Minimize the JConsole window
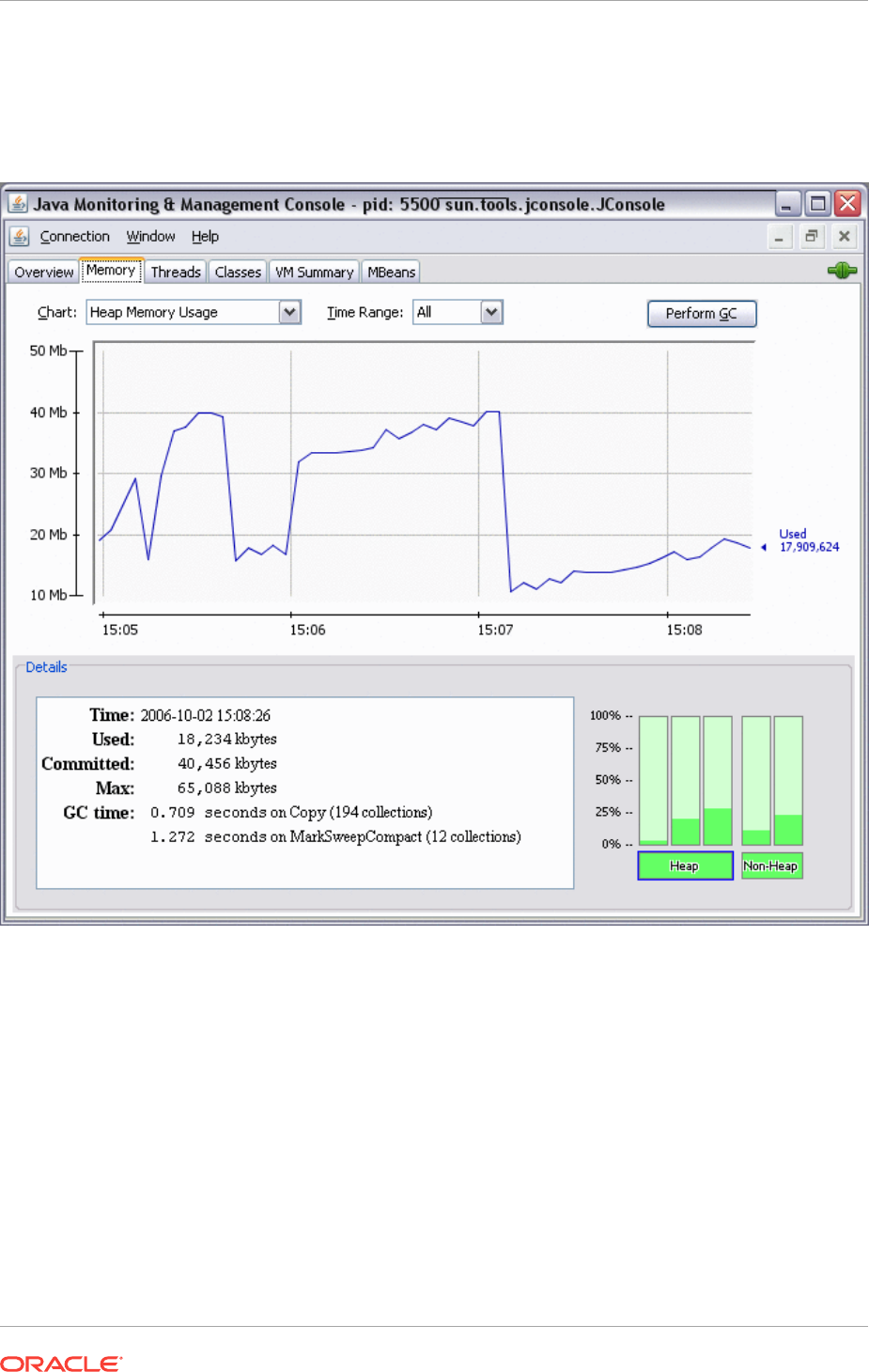 (x=787, y=204)
